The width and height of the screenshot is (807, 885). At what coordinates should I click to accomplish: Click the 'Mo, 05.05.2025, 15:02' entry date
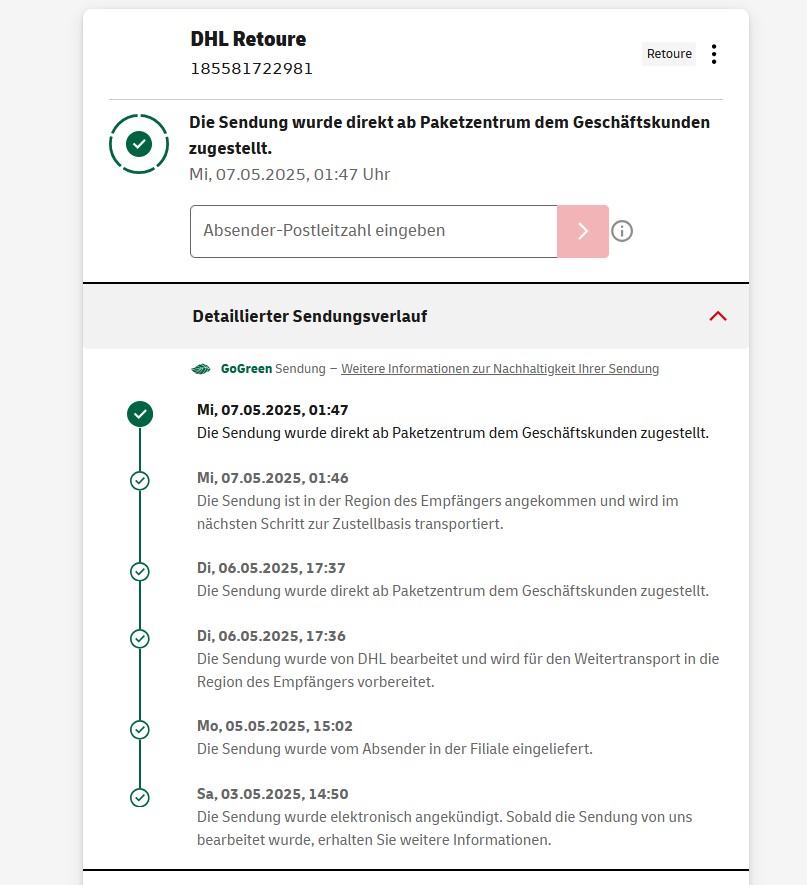(x=275, y=726)
